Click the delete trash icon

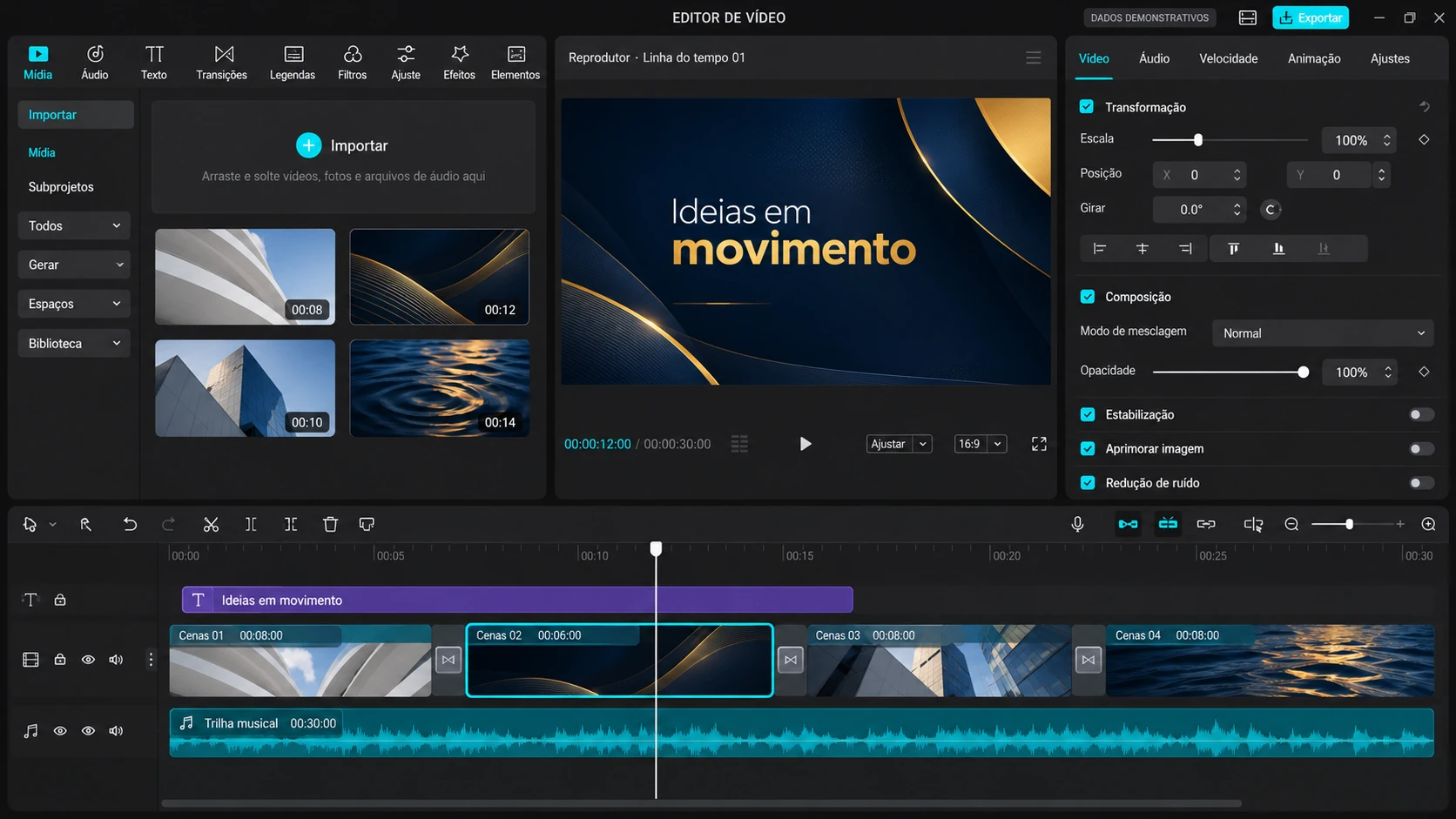coord(330,524)
